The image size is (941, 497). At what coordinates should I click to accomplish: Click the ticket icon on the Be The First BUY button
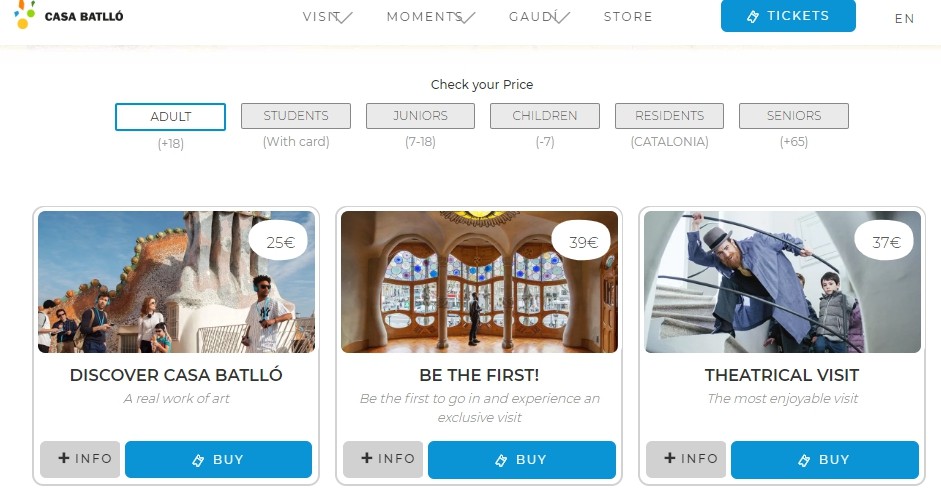tap(501, 460)
